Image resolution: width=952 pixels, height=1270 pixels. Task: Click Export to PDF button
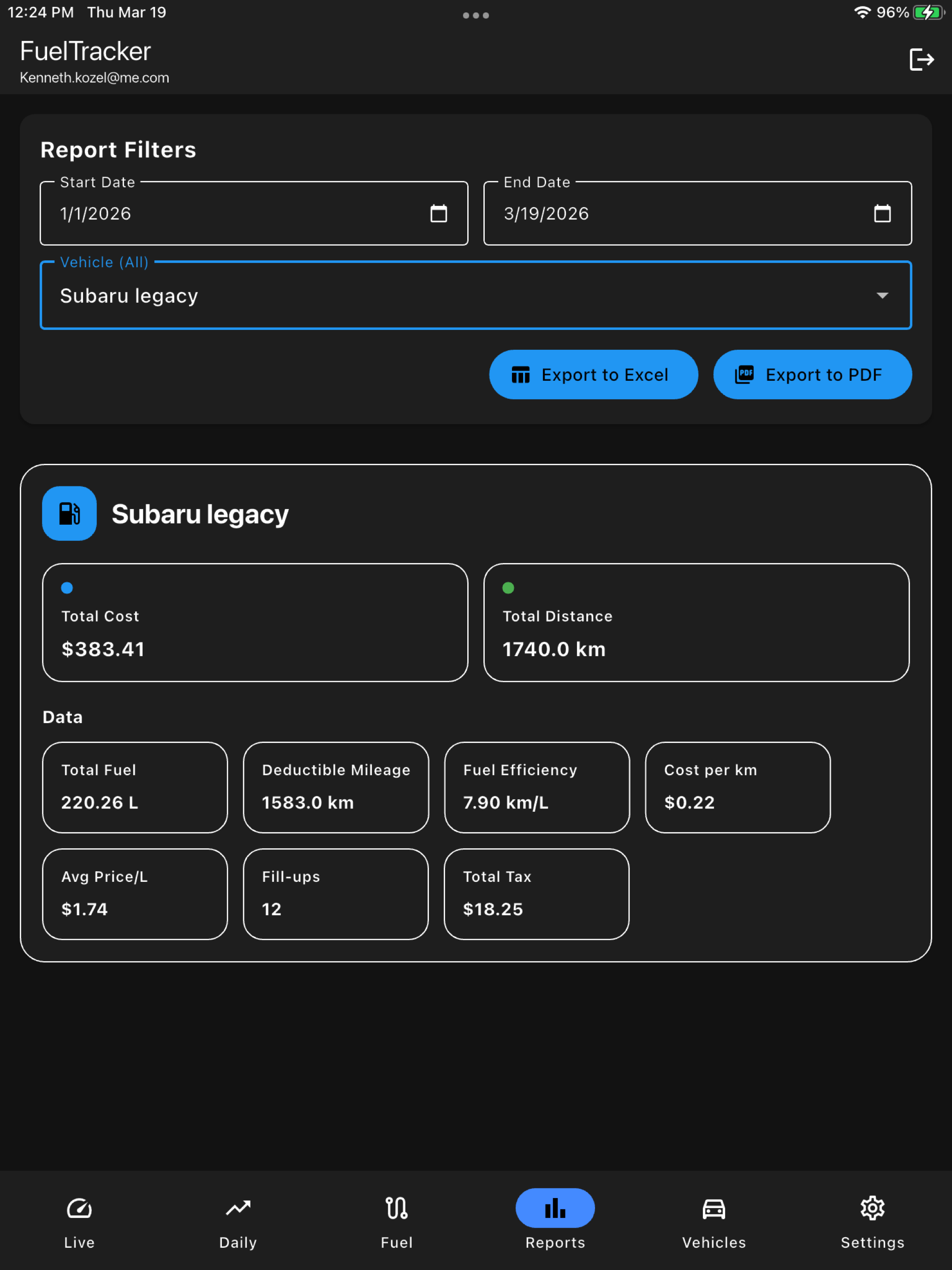pyautogui.click(x=812, y=374)
